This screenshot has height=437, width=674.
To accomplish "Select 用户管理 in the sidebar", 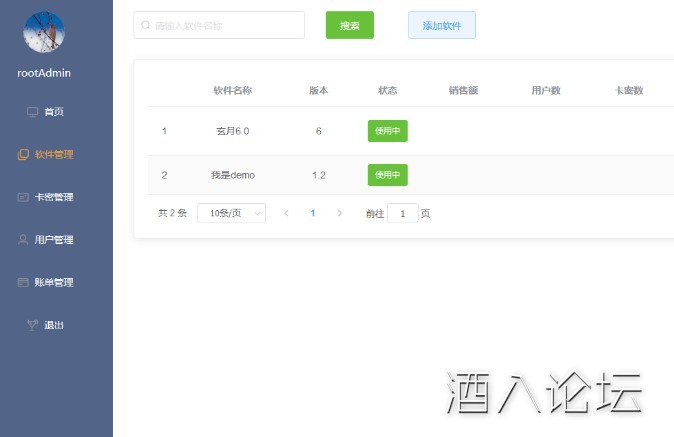I will pos(54,240).
